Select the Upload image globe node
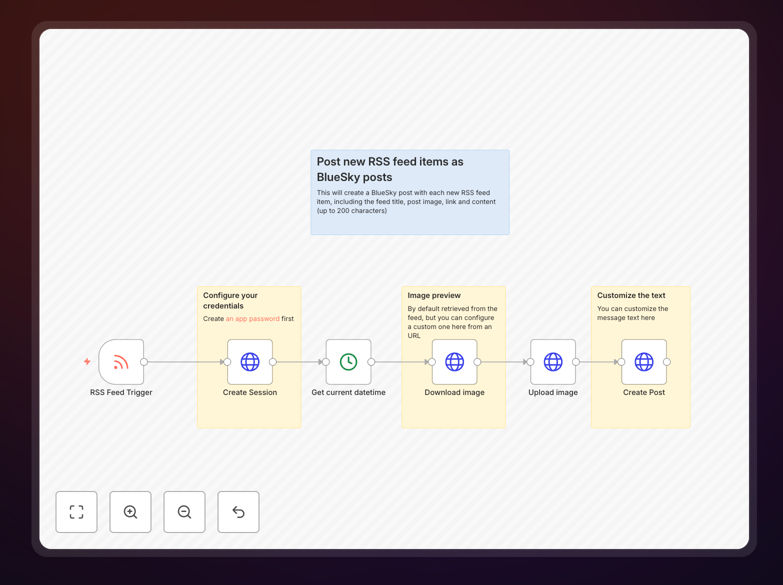 point(553,362)
